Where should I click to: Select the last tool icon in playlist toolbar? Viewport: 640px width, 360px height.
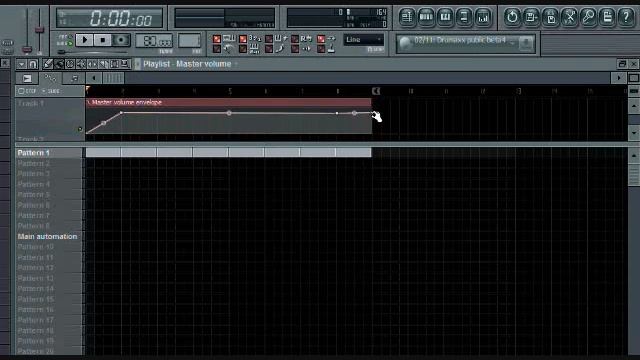click(x=125, y=64)
